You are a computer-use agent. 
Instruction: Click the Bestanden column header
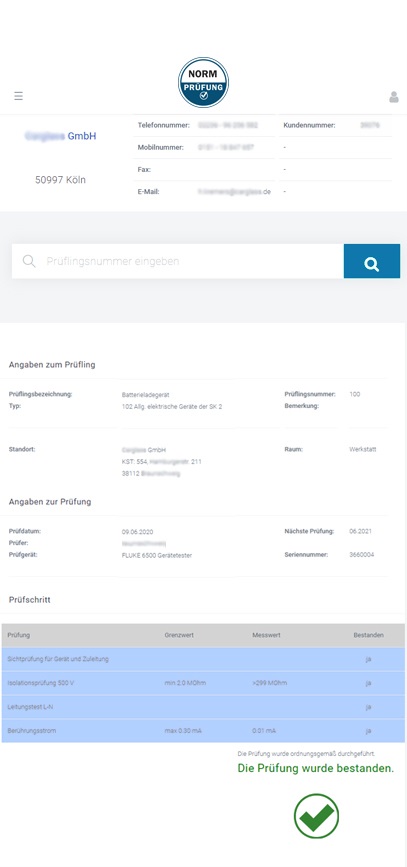tap(368, 635)
